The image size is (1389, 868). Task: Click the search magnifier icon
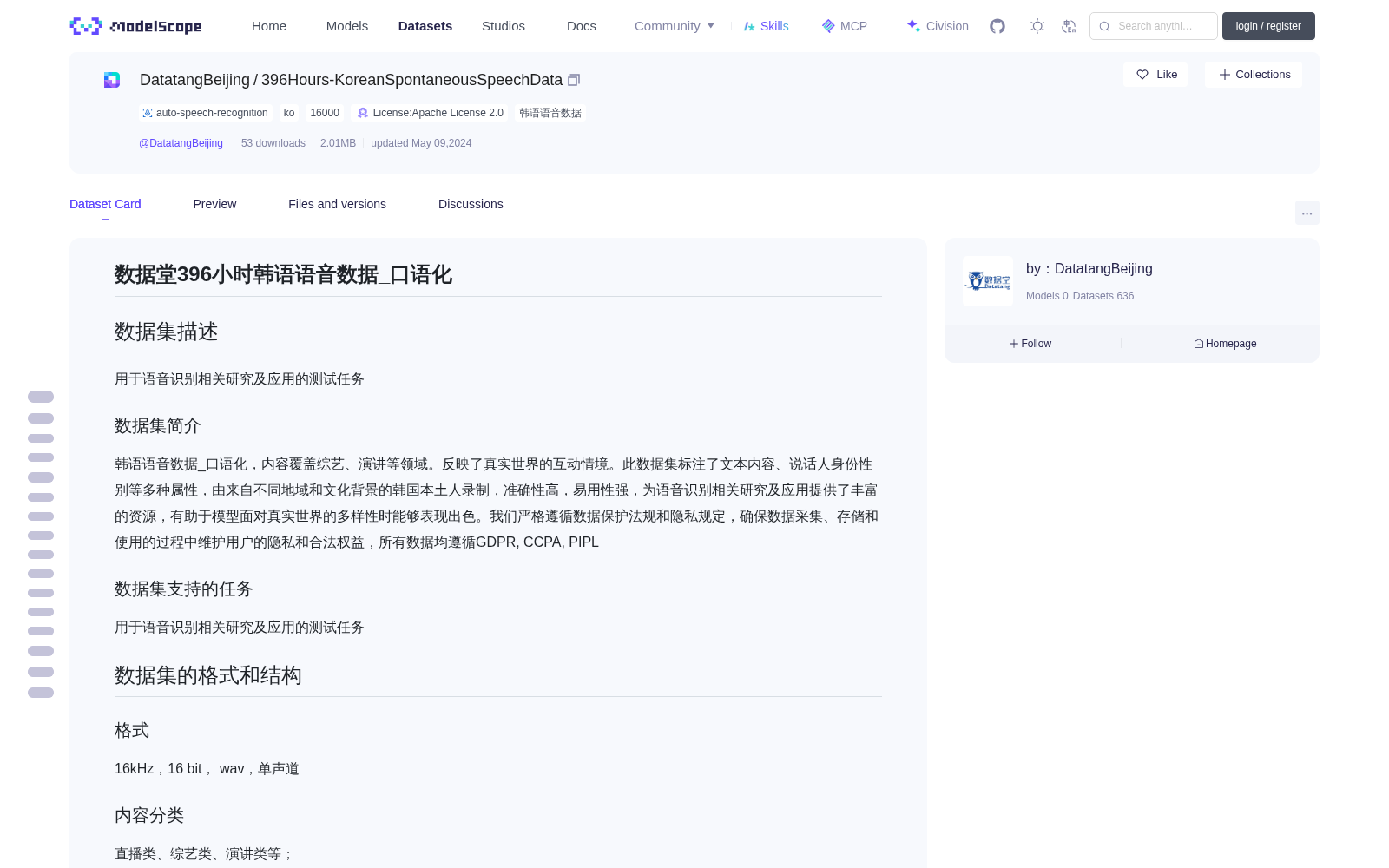[1104, 26]
